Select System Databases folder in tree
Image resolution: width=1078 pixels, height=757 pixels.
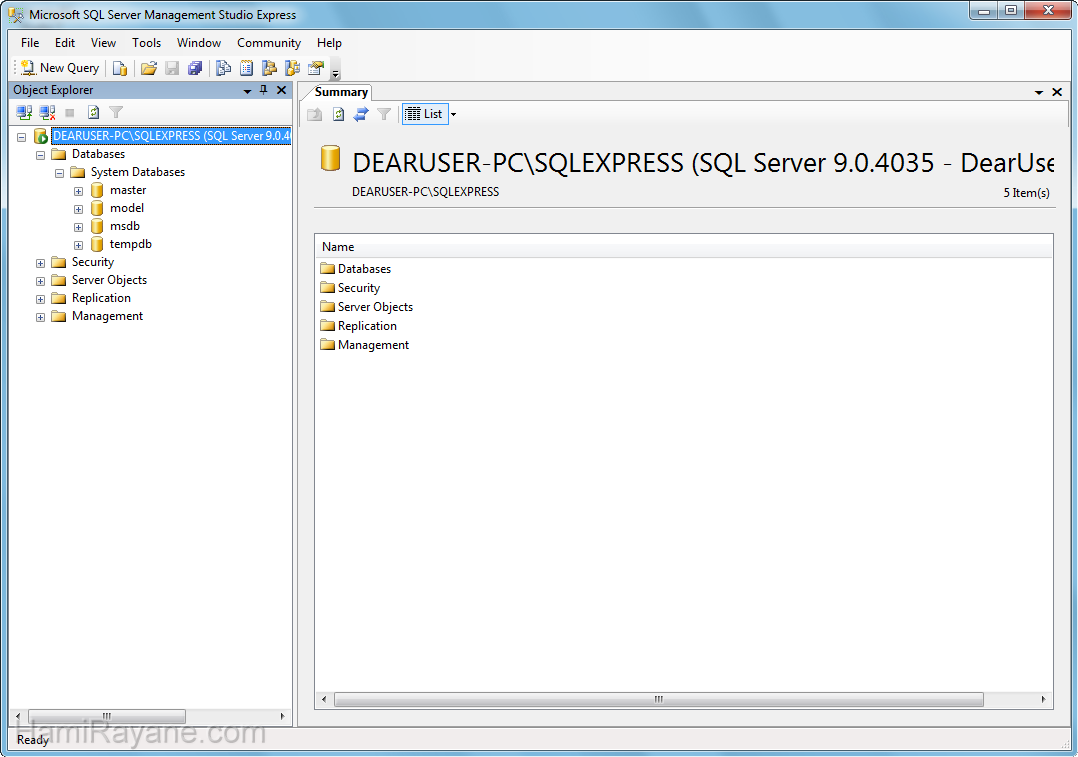point(138,172)
